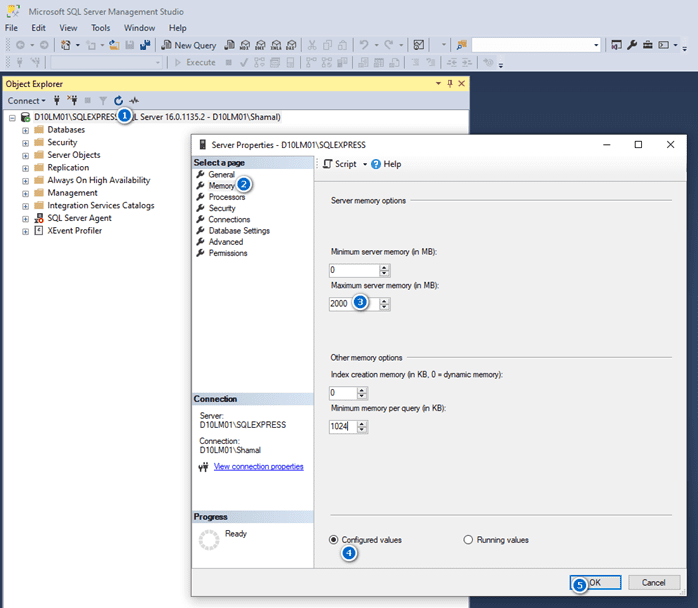This screenshot has width=698, height=608.
Task: Select the Processors page
Action: [227, 197]
